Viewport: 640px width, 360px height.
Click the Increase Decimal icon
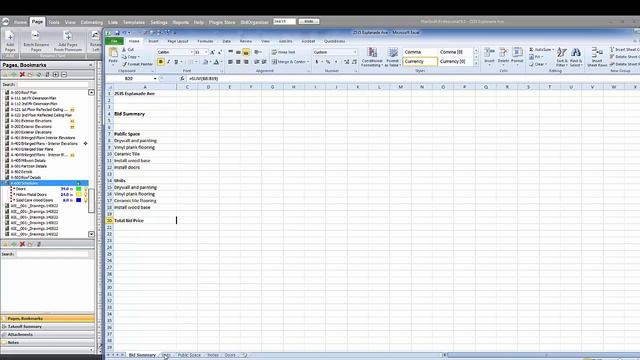[347, 62]
